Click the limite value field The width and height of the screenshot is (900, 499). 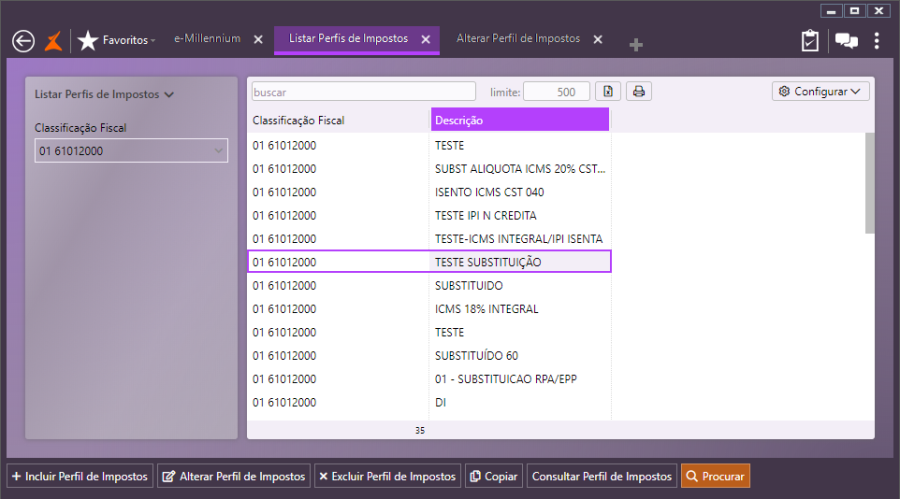pos(556,92)
